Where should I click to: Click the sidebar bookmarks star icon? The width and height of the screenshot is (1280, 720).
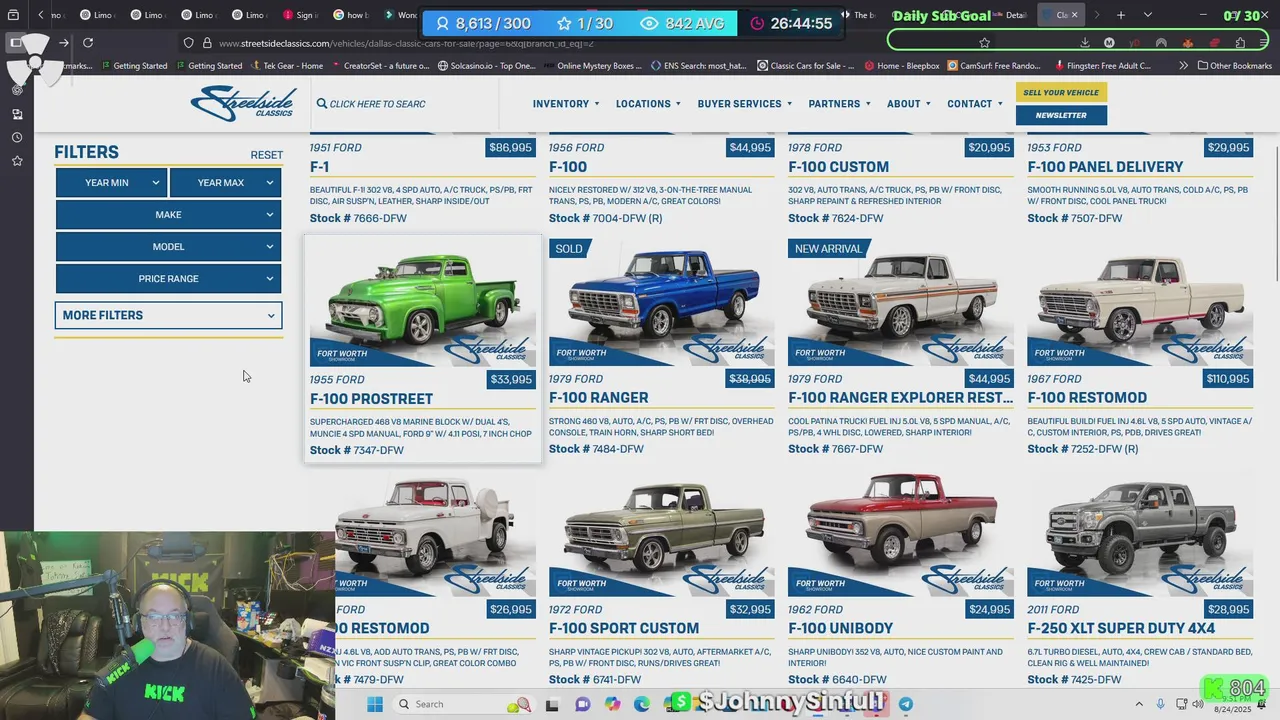pyautogui.click(x=17, y=161)
